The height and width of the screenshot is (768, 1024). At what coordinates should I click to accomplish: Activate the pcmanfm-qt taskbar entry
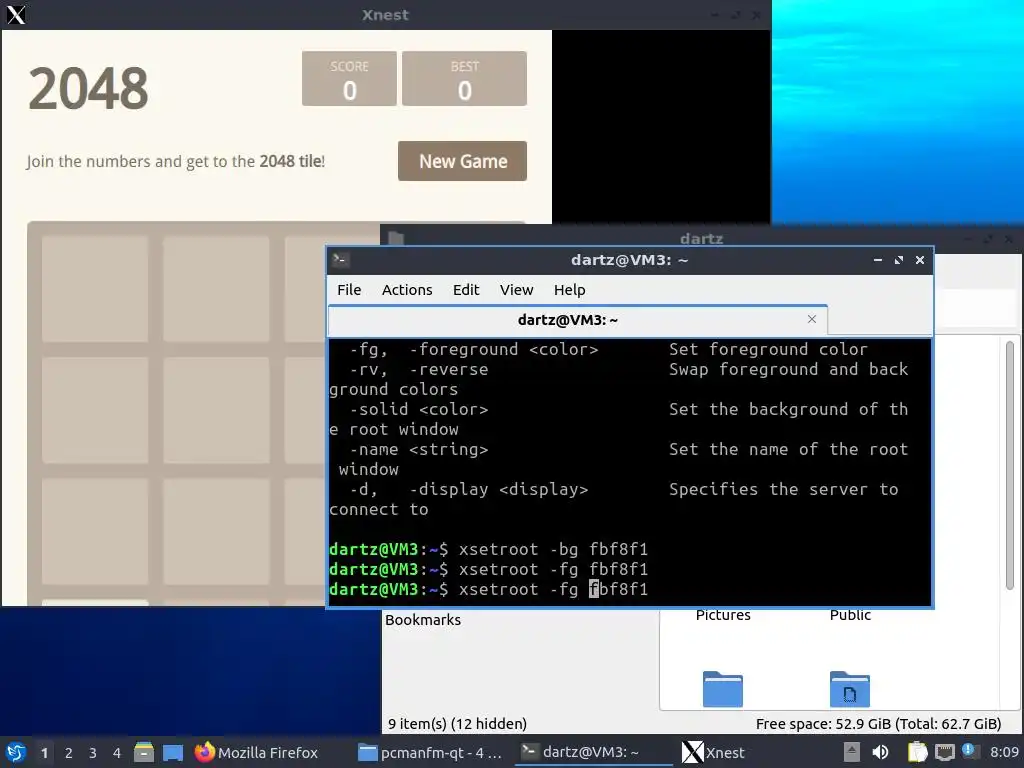pyautogui.click(x=430, y=752)
